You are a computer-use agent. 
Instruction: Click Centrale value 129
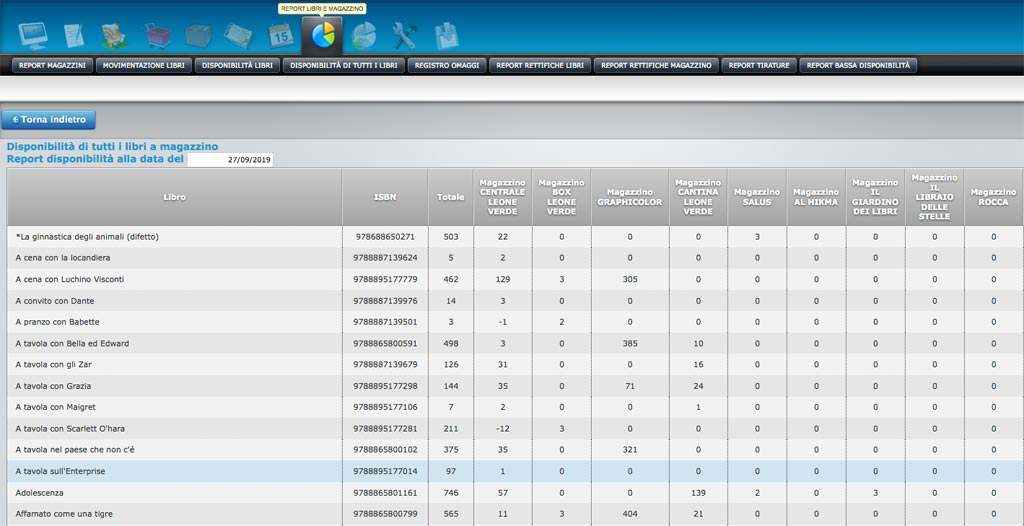click(502, 280)
